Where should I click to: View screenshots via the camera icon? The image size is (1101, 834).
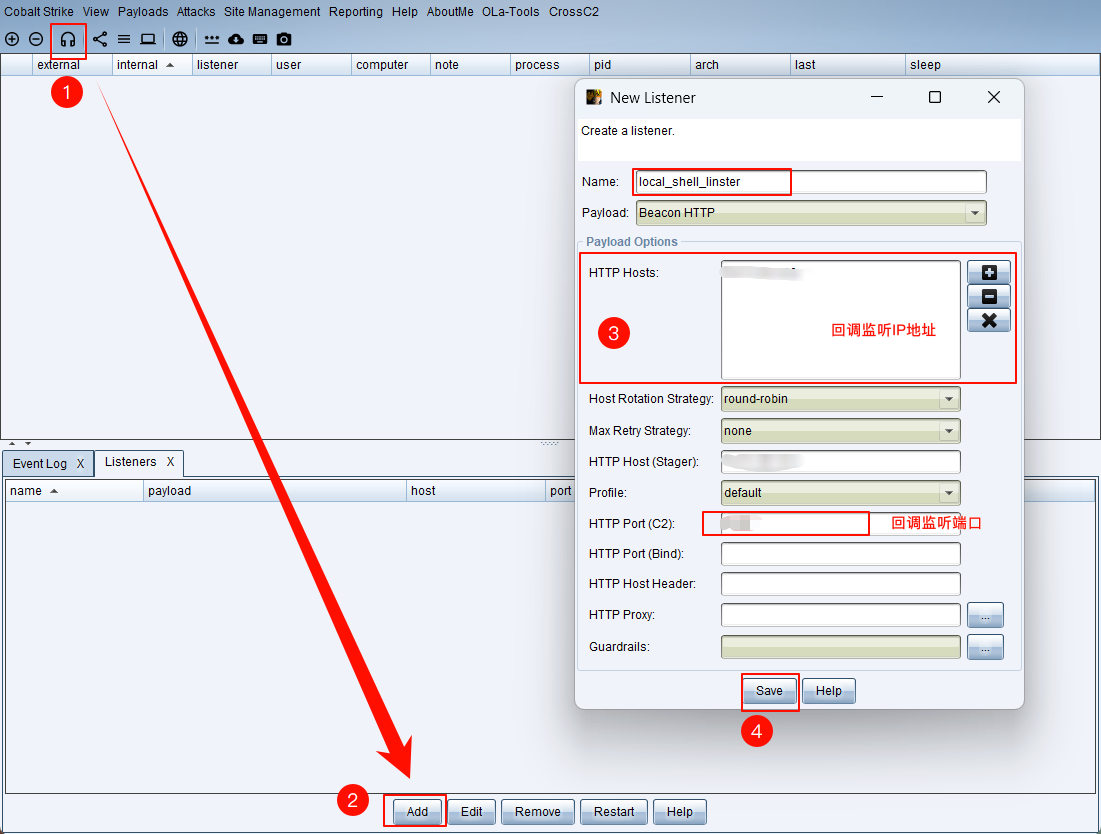(284, 39)
